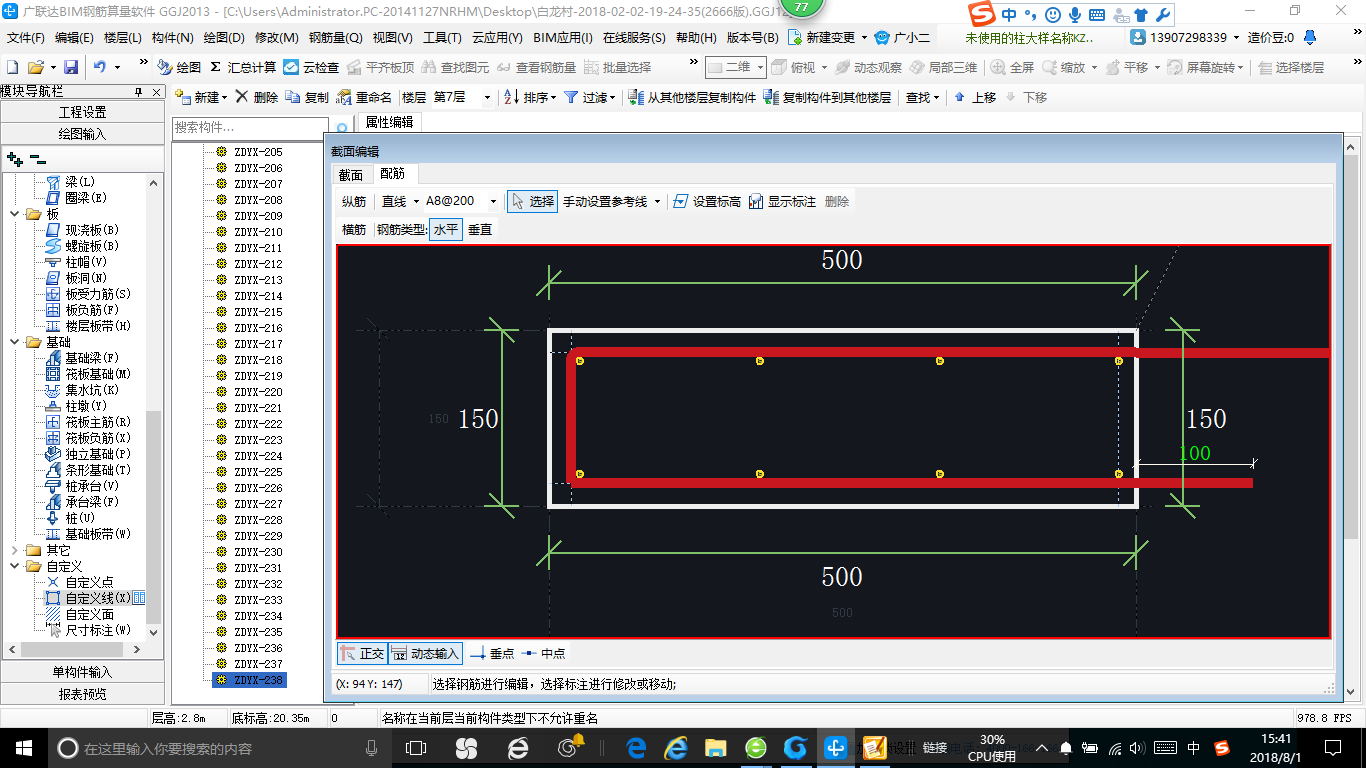Select 垂直 vertical rebar type
The image size is (1366, 768).
click(480, 229)
